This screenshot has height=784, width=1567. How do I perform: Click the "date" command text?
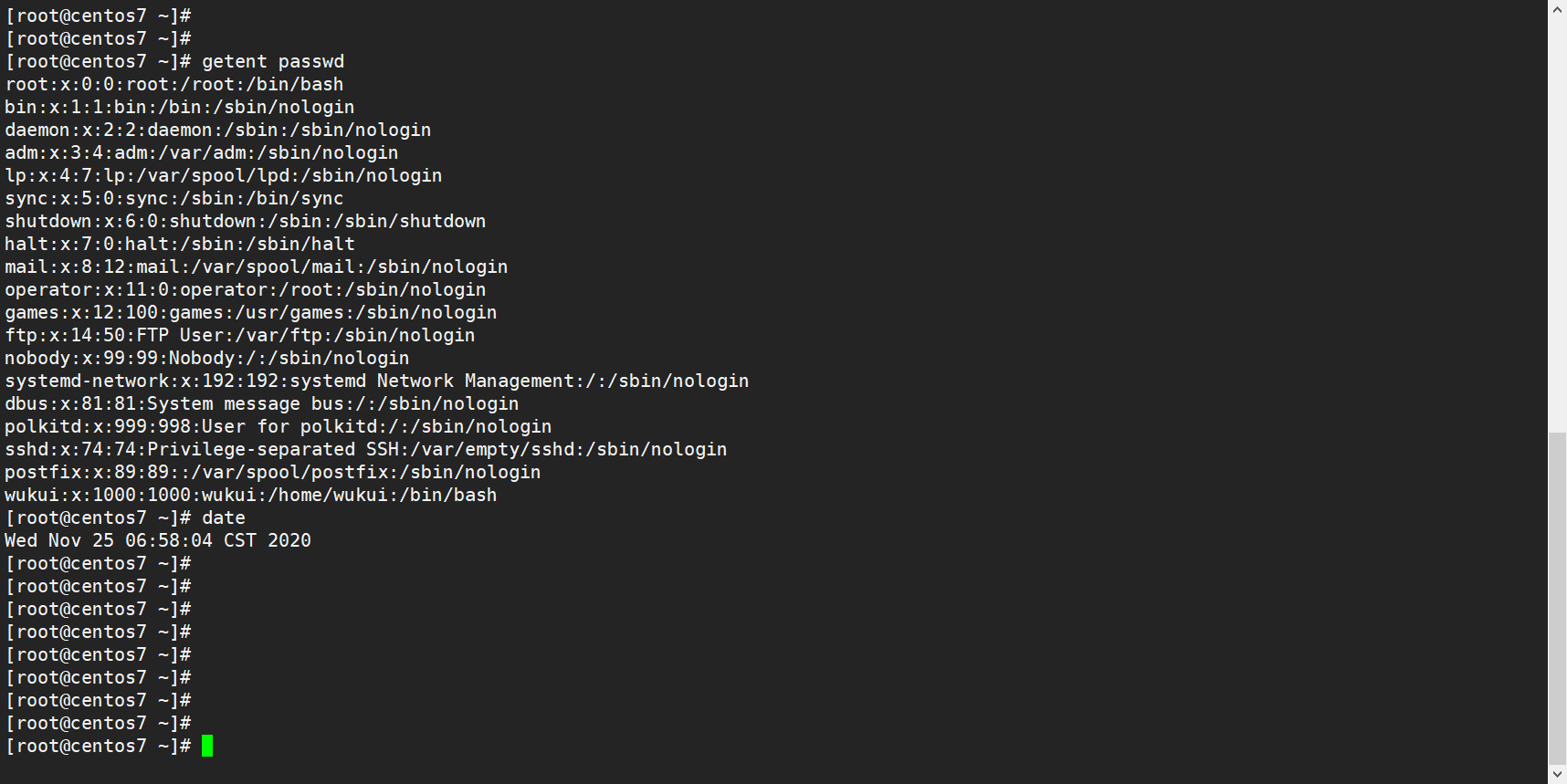point(223,518)
